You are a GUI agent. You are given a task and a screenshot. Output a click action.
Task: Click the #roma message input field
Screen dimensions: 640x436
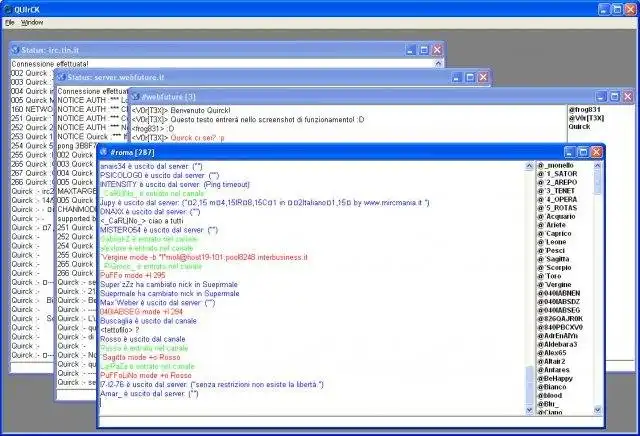coord(350,422)
